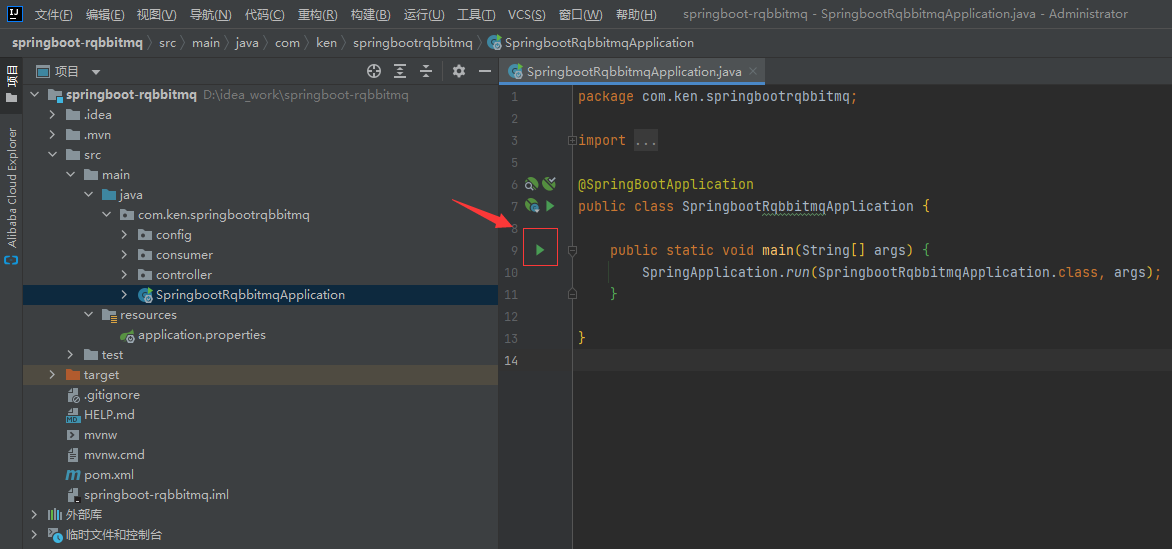This screenshot has width=1172, height=549.
Task: Expand the .idea folder
Action: click(52, 115)
